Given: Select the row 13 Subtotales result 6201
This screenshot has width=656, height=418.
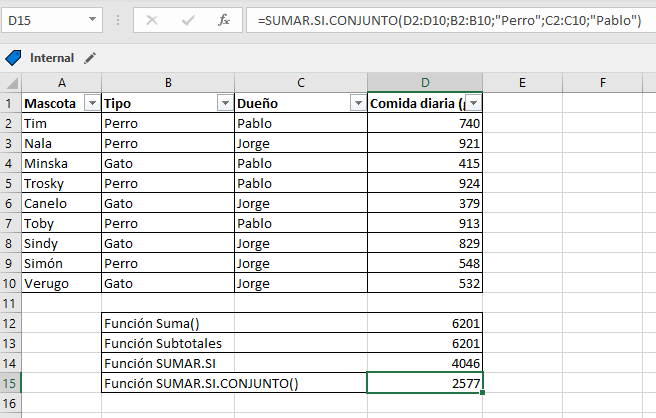Looking at the screenshot, I should pyautogui.click(x=425, y=344).
